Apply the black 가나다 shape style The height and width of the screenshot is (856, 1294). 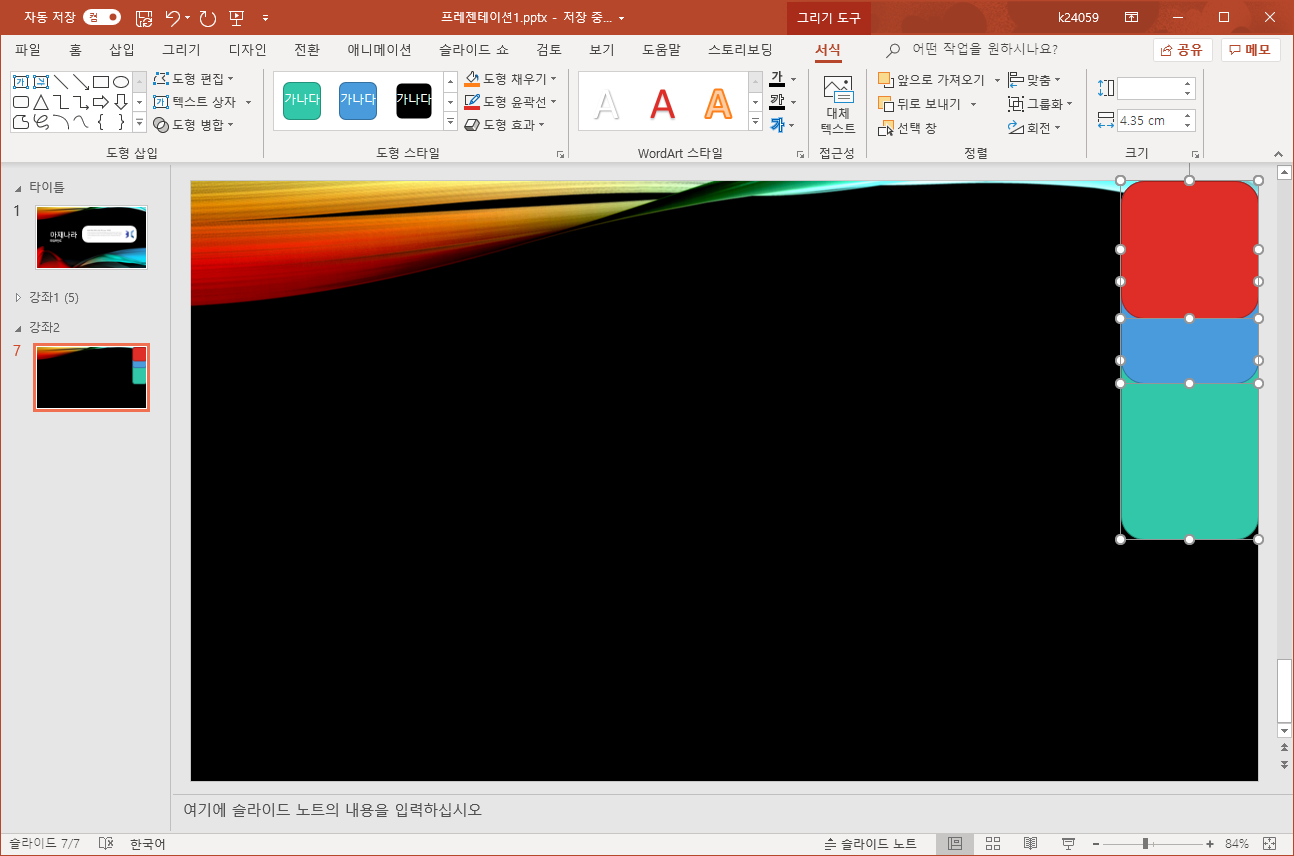click(414, 100)
